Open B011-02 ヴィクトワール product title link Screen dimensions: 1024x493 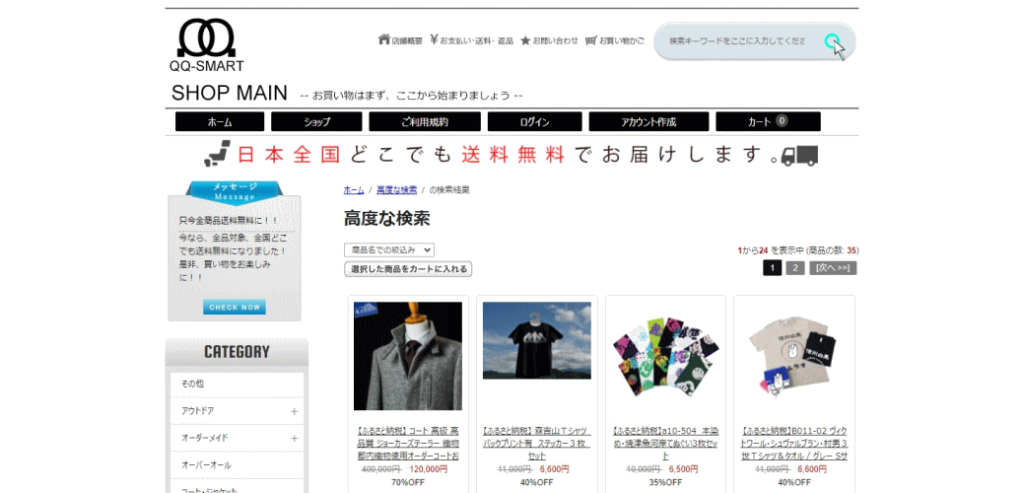pos(794,444)
